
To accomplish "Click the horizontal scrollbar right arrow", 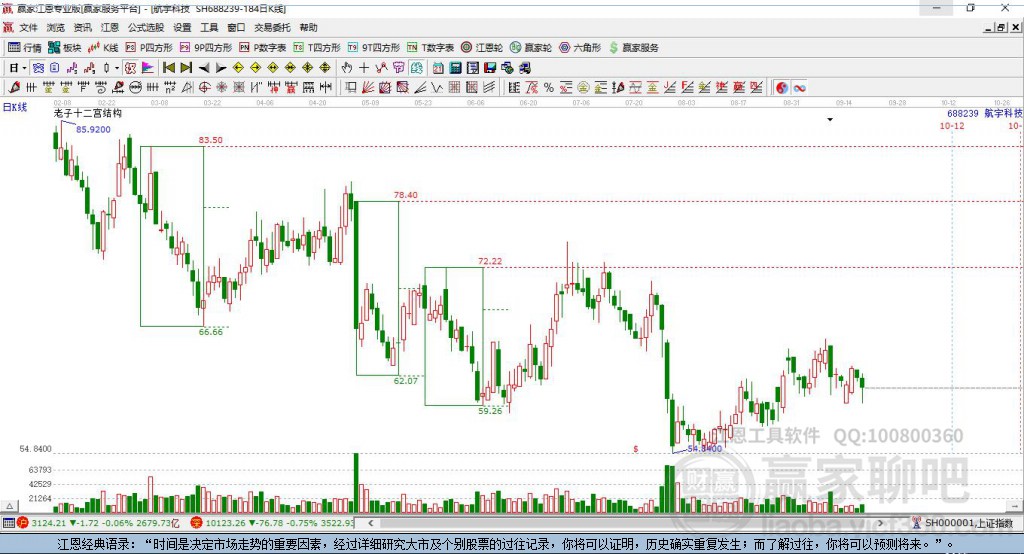I will (880, 523).
